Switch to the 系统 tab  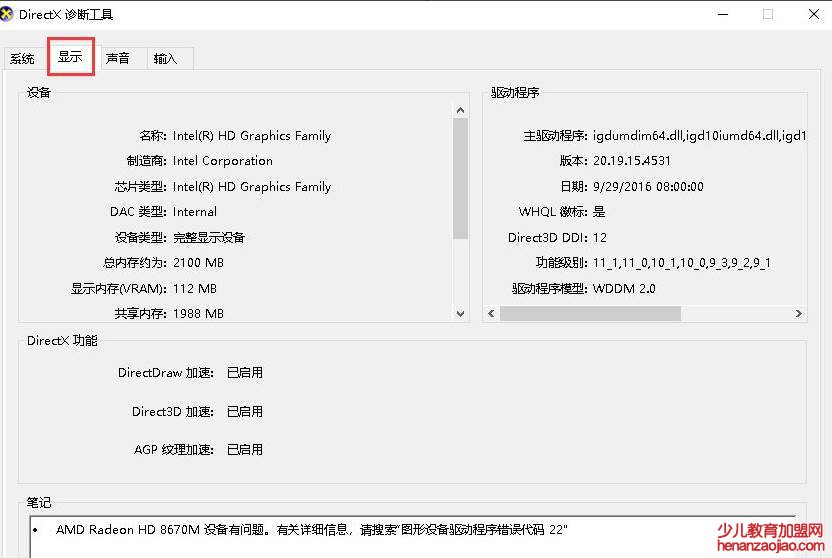(x=22, y=58)
